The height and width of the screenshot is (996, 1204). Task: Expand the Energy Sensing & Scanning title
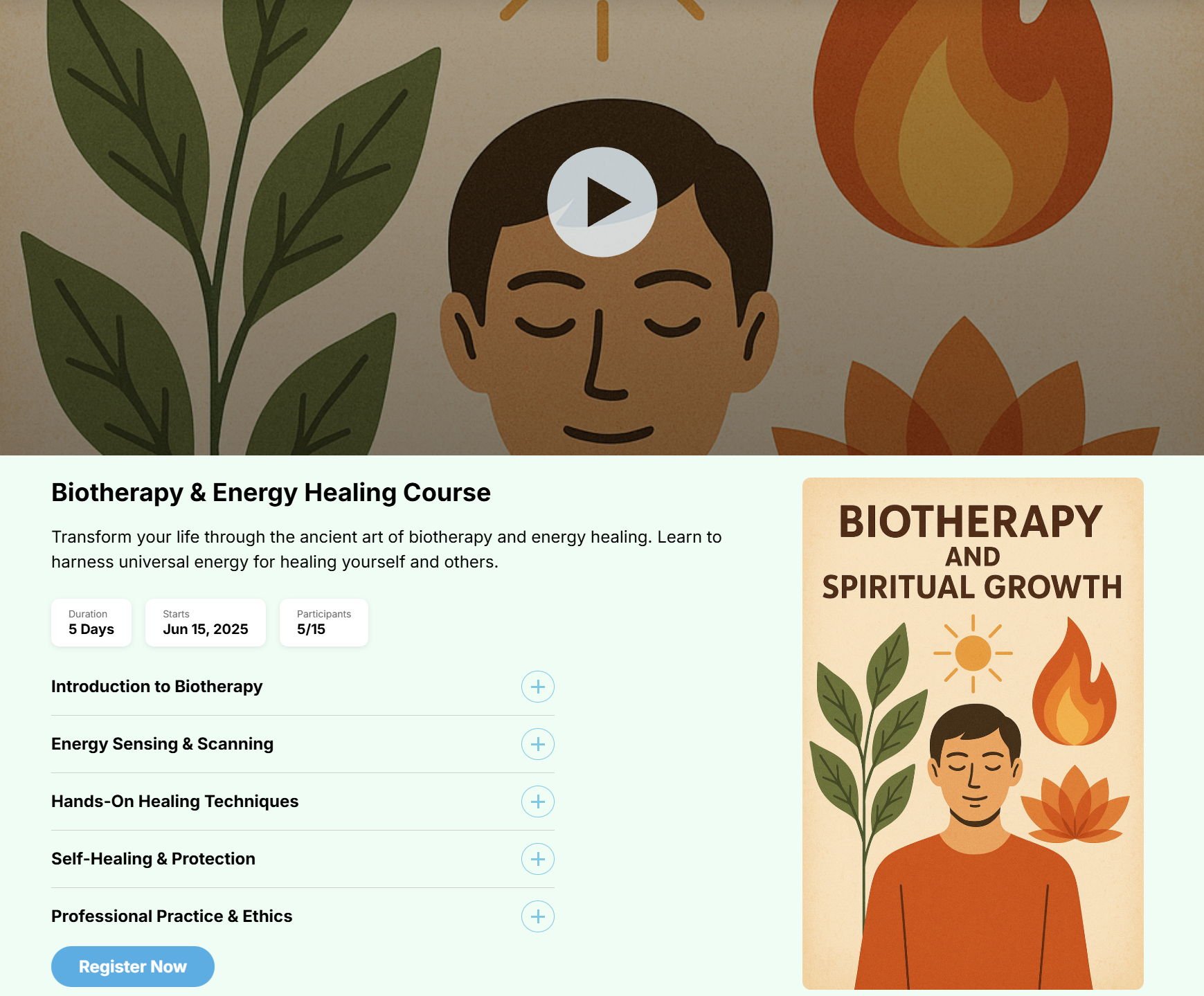(163, 744)
